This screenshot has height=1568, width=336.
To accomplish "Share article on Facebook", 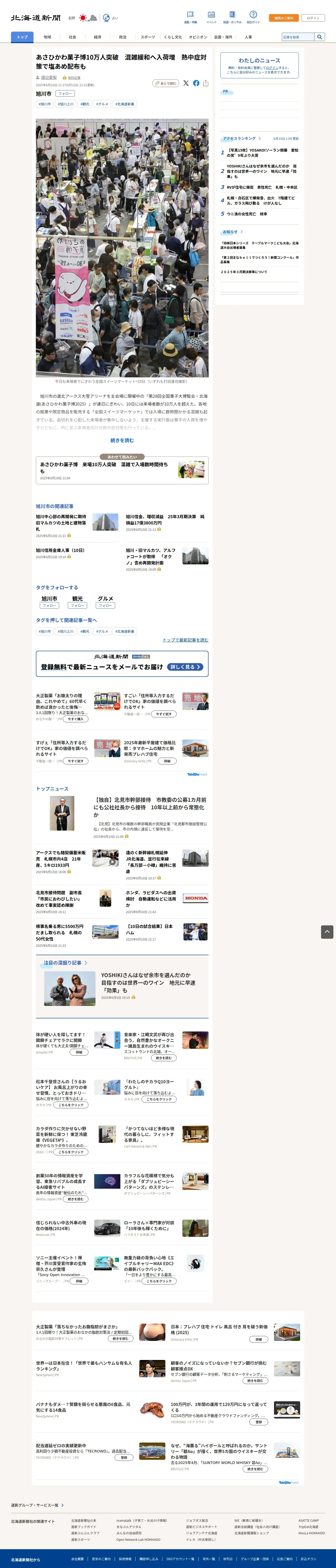I will [x=196, y=83].
